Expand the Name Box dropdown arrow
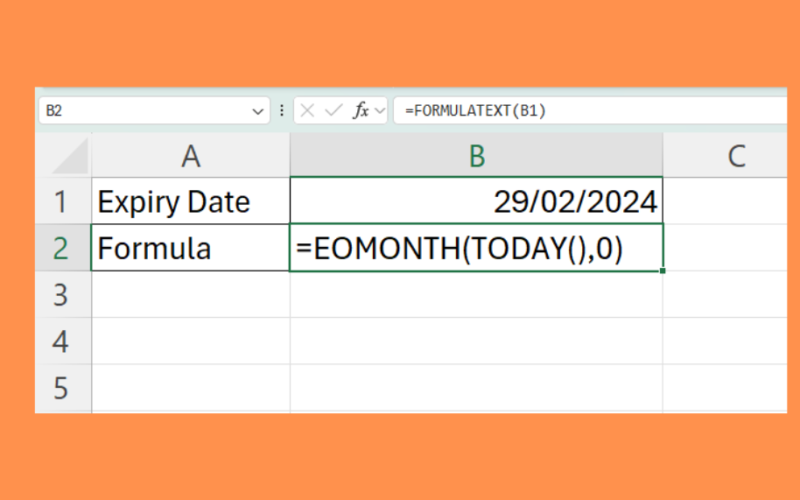This screenshot has height=500, width=800. [258, 111]
